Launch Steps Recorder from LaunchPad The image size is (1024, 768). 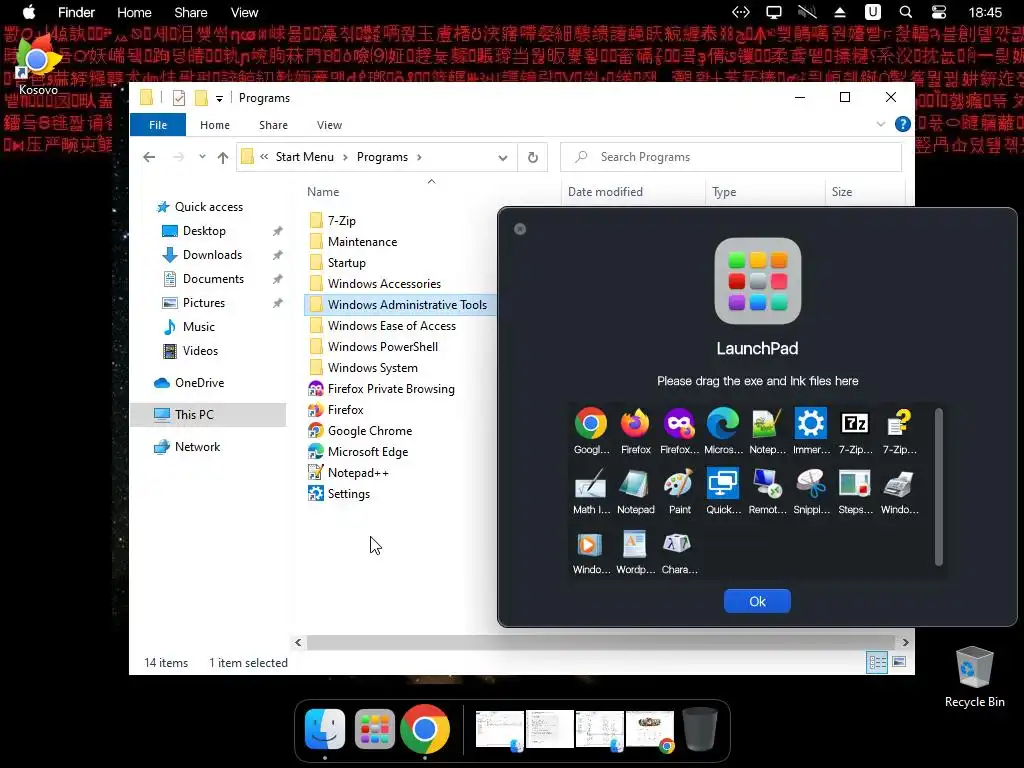pos(855,484)
